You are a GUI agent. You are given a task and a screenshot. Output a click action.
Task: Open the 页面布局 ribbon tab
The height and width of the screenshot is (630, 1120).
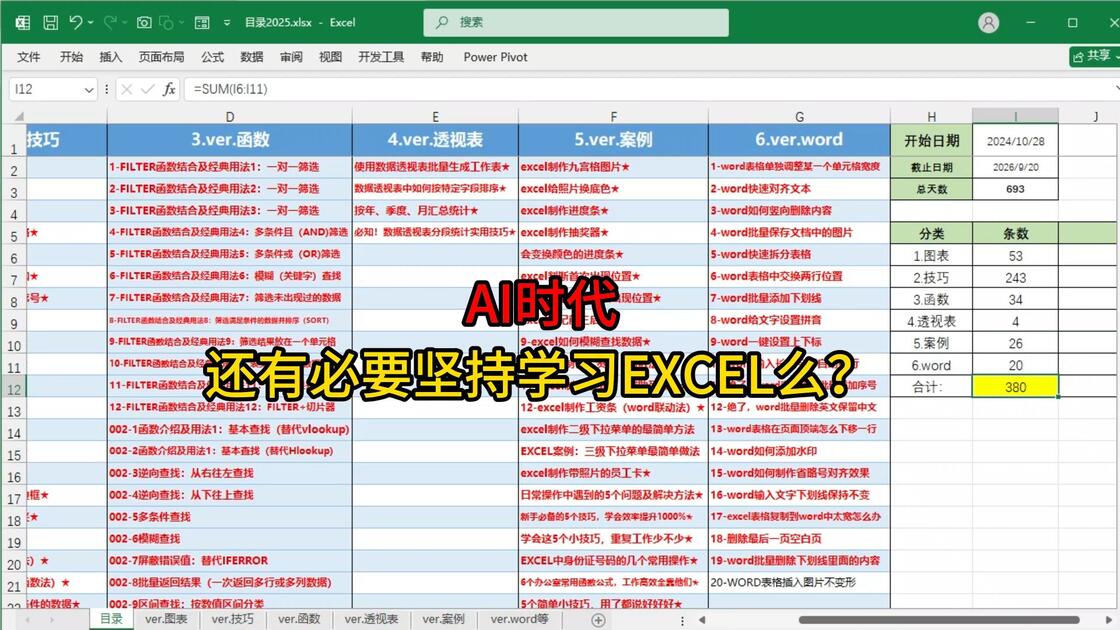[x=161, y=57]
